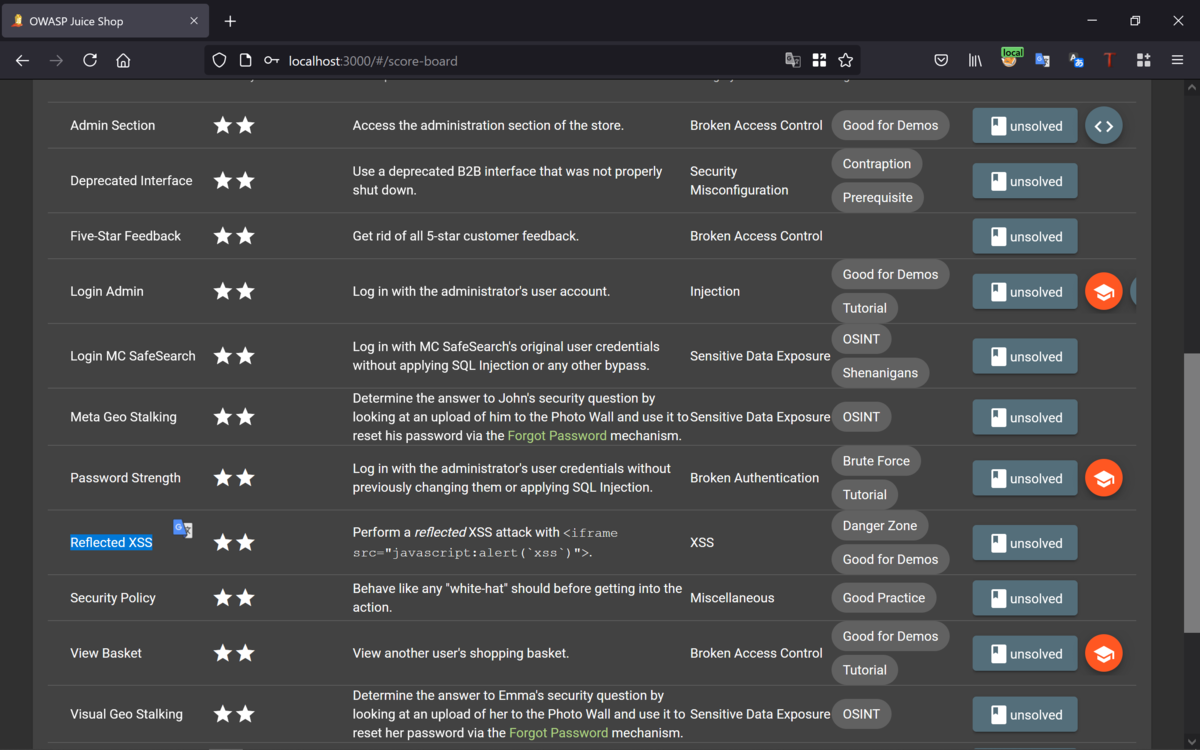Open the Firefox hamburger menu
This screenshot has height=750, width=1200.
[x=1177, y=60]
